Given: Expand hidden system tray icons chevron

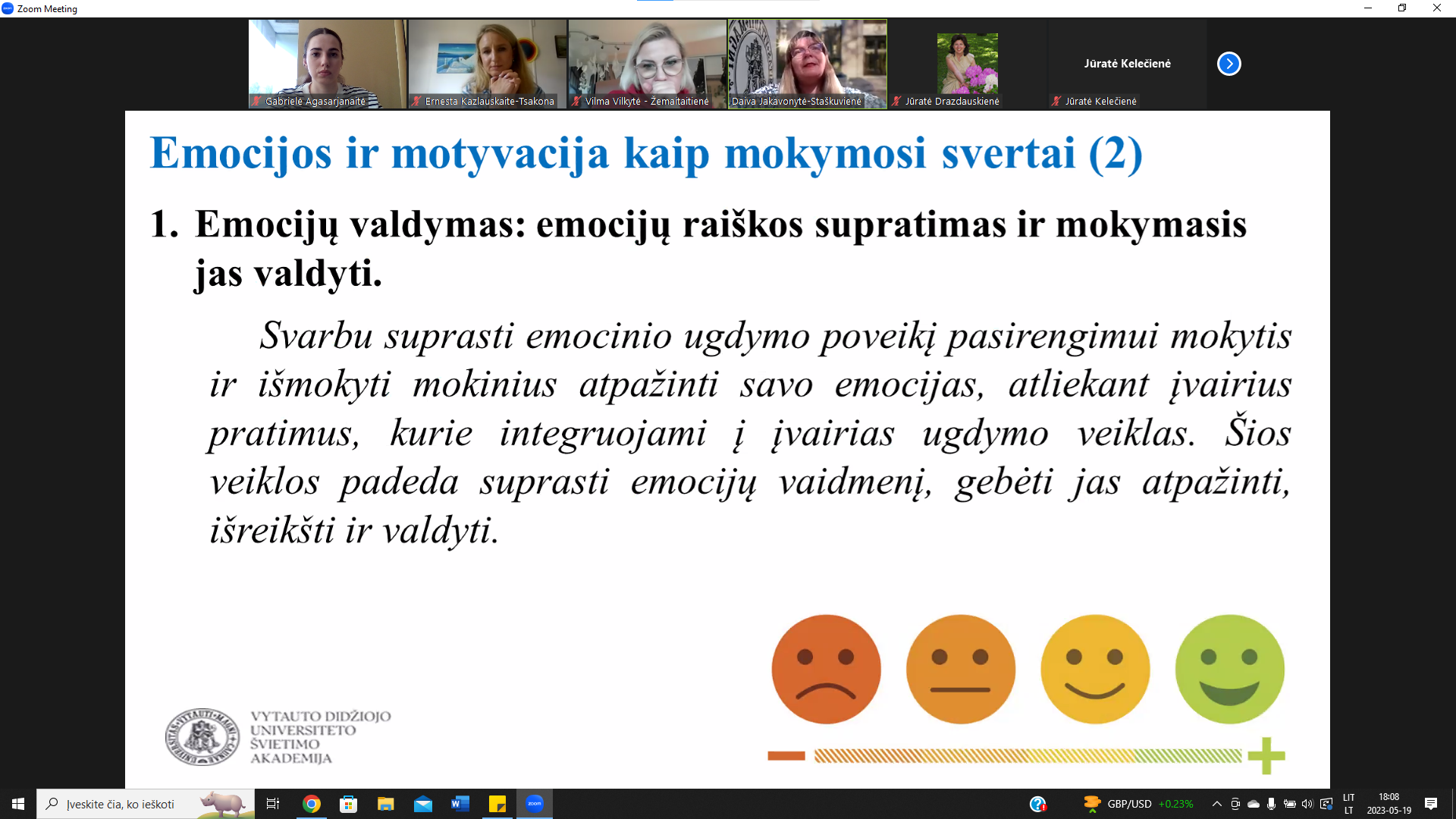Looking at the screenshot, I should click(x=1216, y=804).
